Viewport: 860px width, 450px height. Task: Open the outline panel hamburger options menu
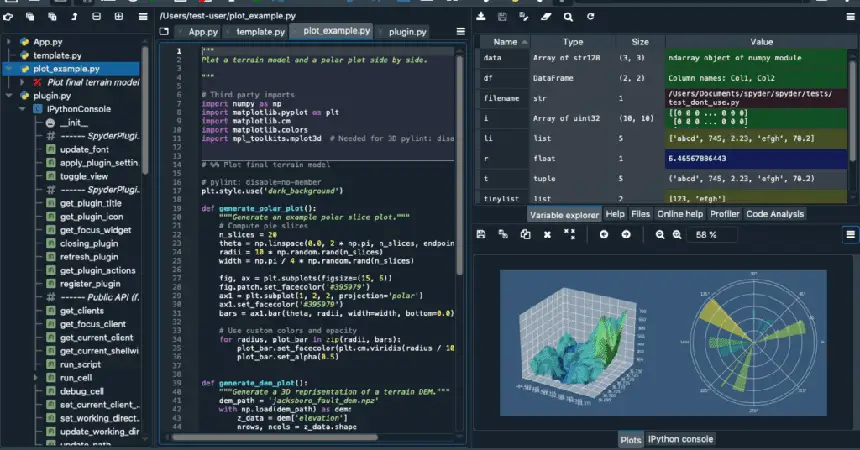(x=143, y=17)
